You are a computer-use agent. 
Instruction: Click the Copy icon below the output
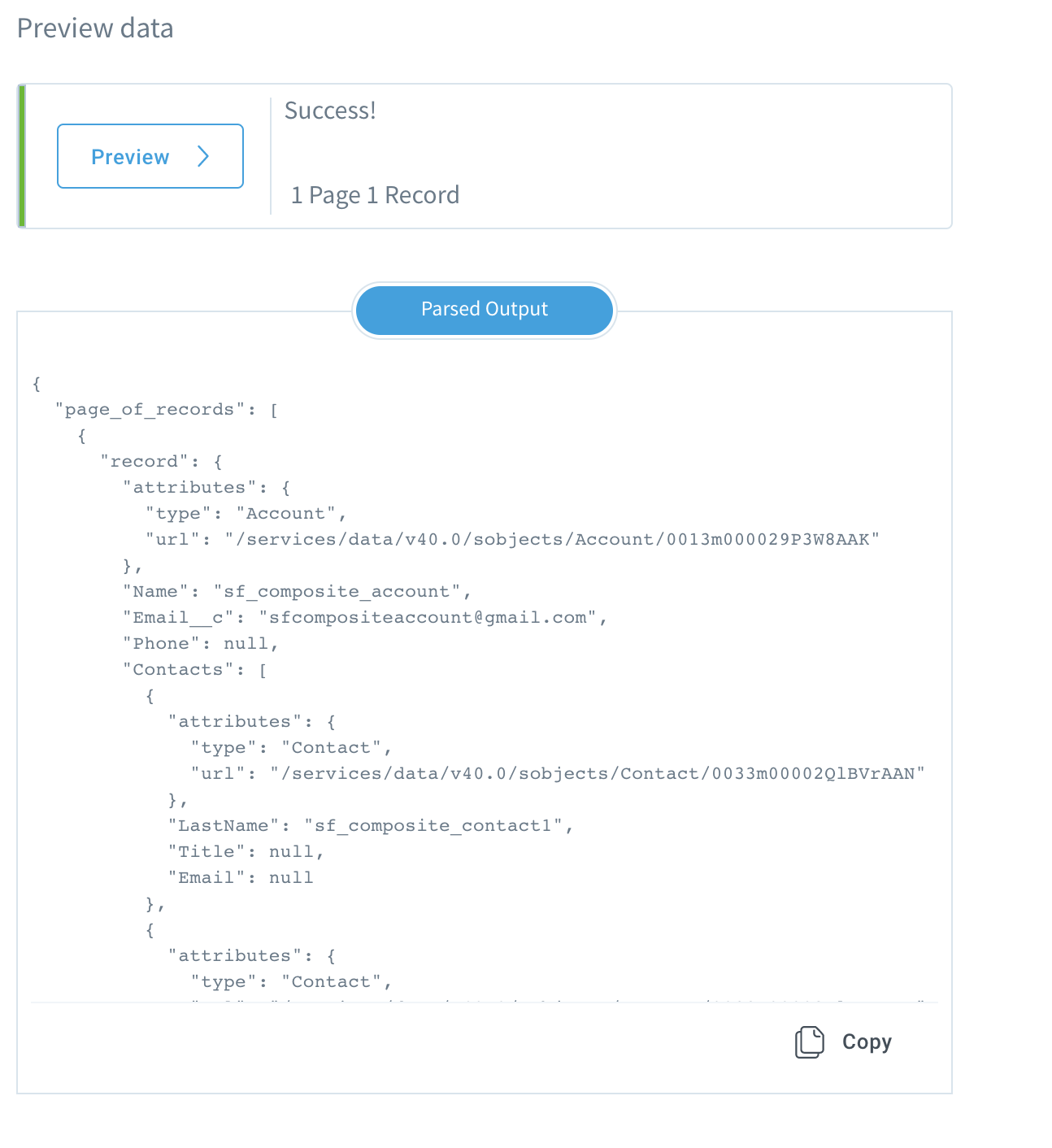810,1041
